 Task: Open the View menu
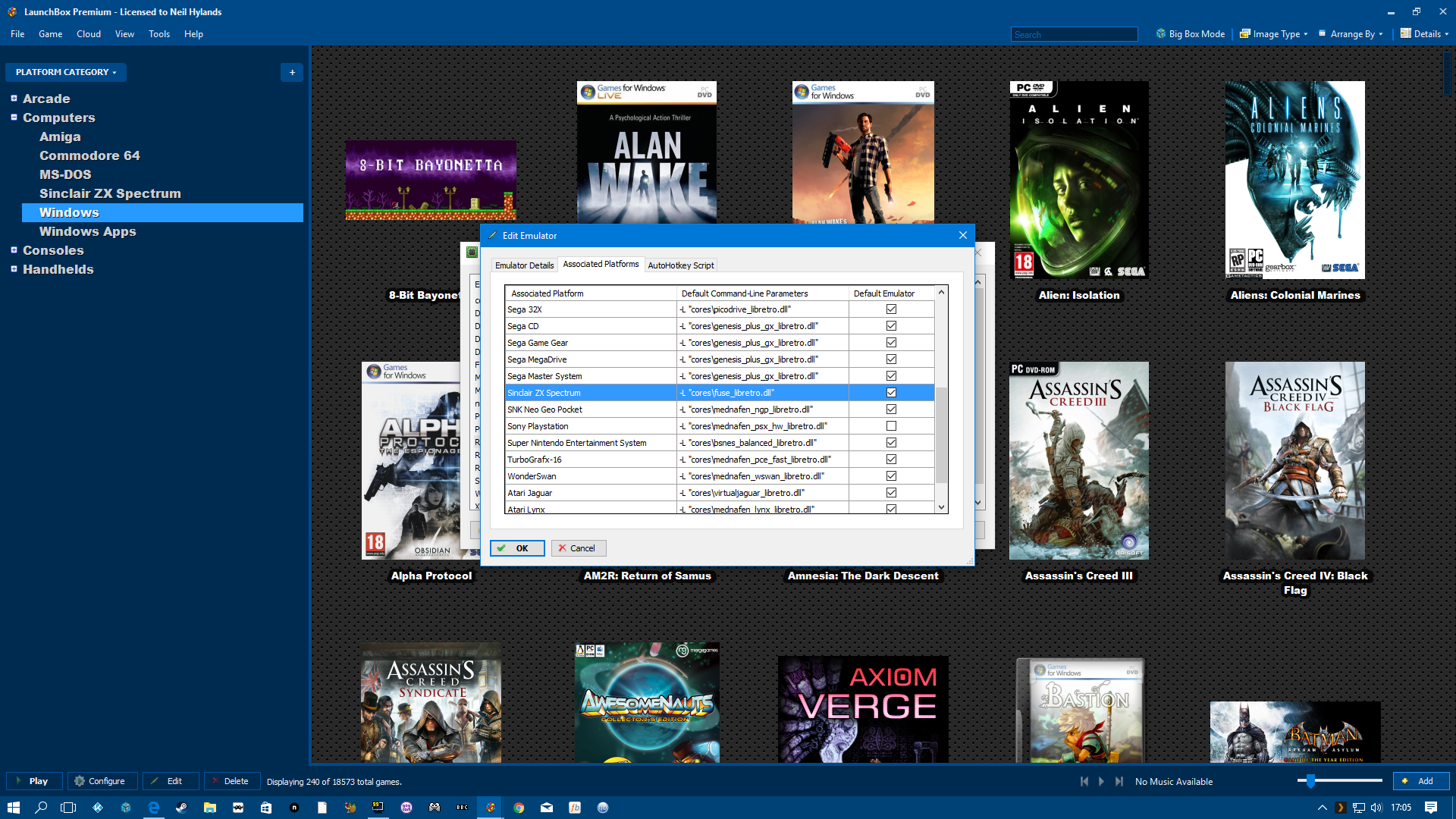[x=124, y=34]
